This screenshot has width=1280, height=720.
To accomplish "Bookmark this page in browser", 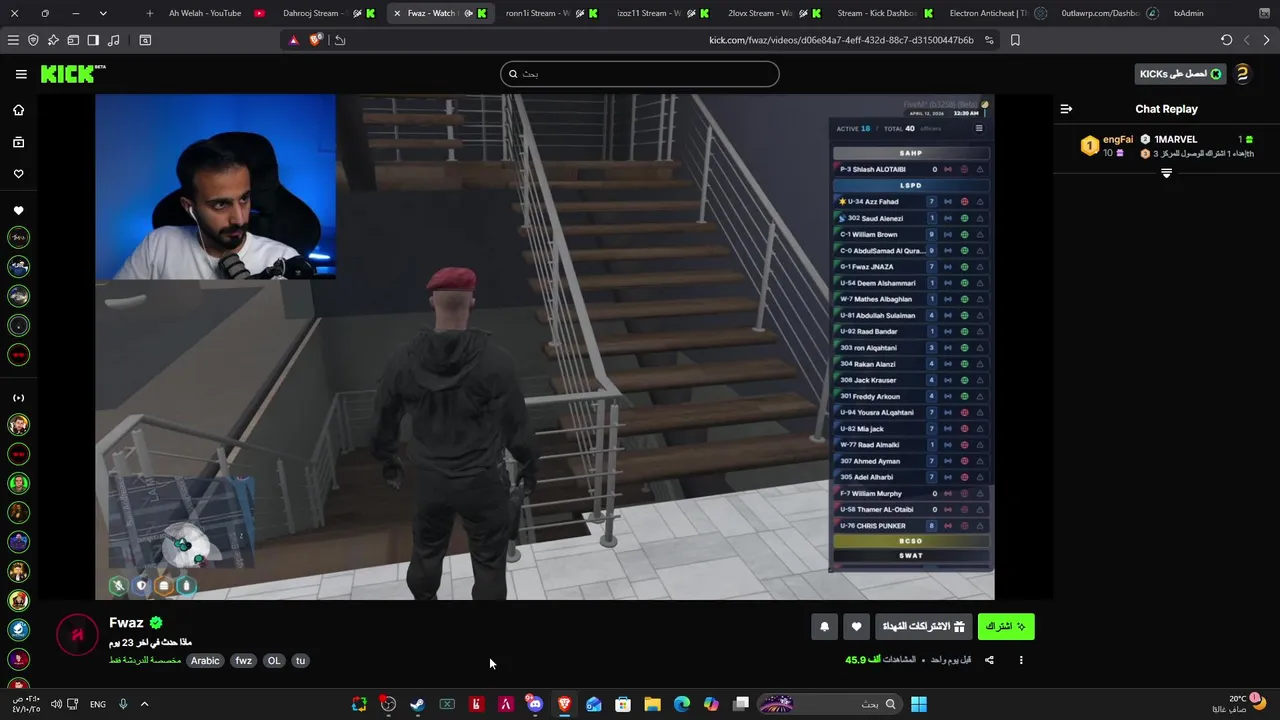I will pyautogui.click(x=1015, y=40).
